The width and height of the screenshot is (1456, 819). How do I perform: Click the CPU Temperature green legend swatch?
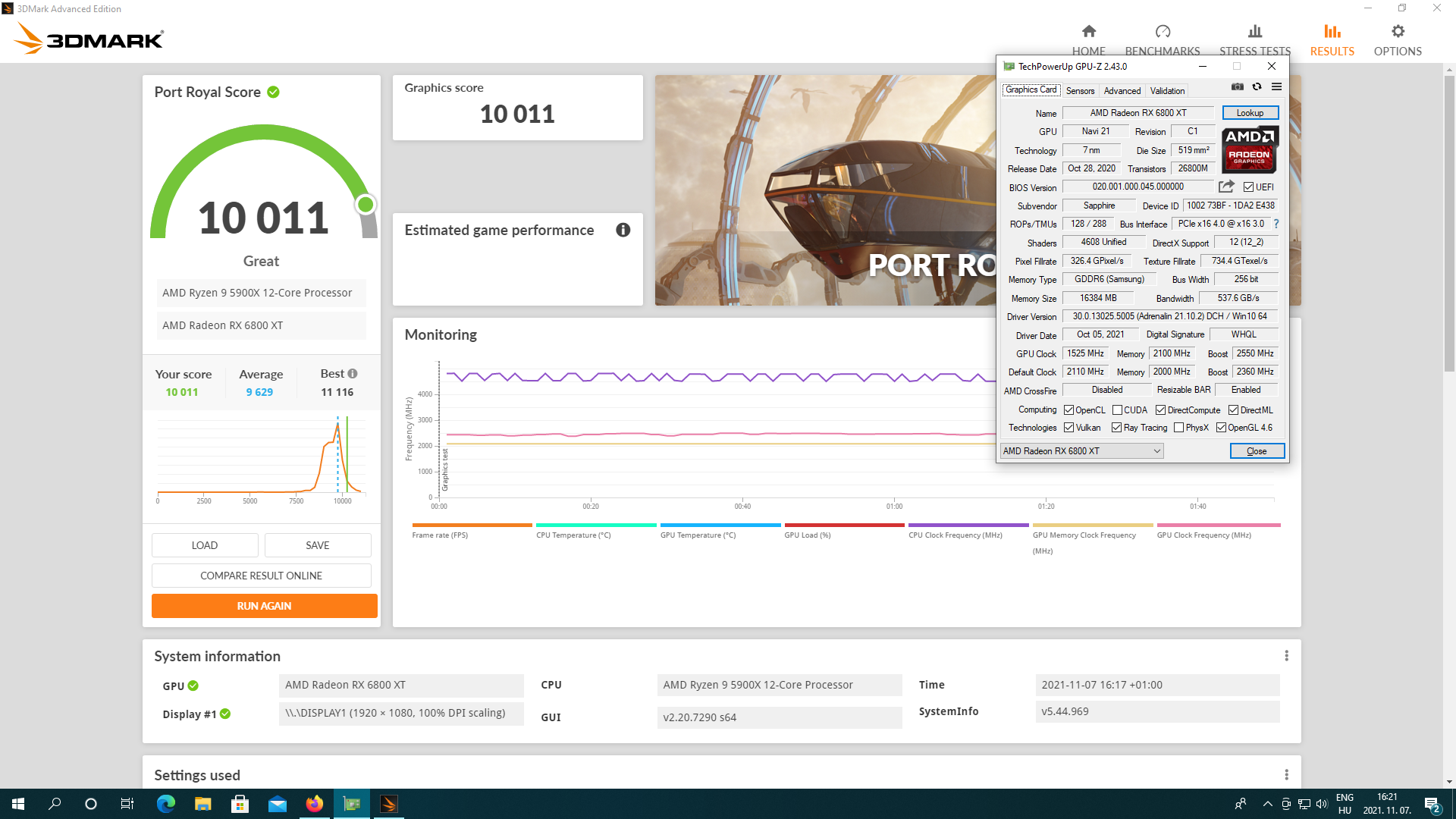pyautogui.click(x=596, y=525)
